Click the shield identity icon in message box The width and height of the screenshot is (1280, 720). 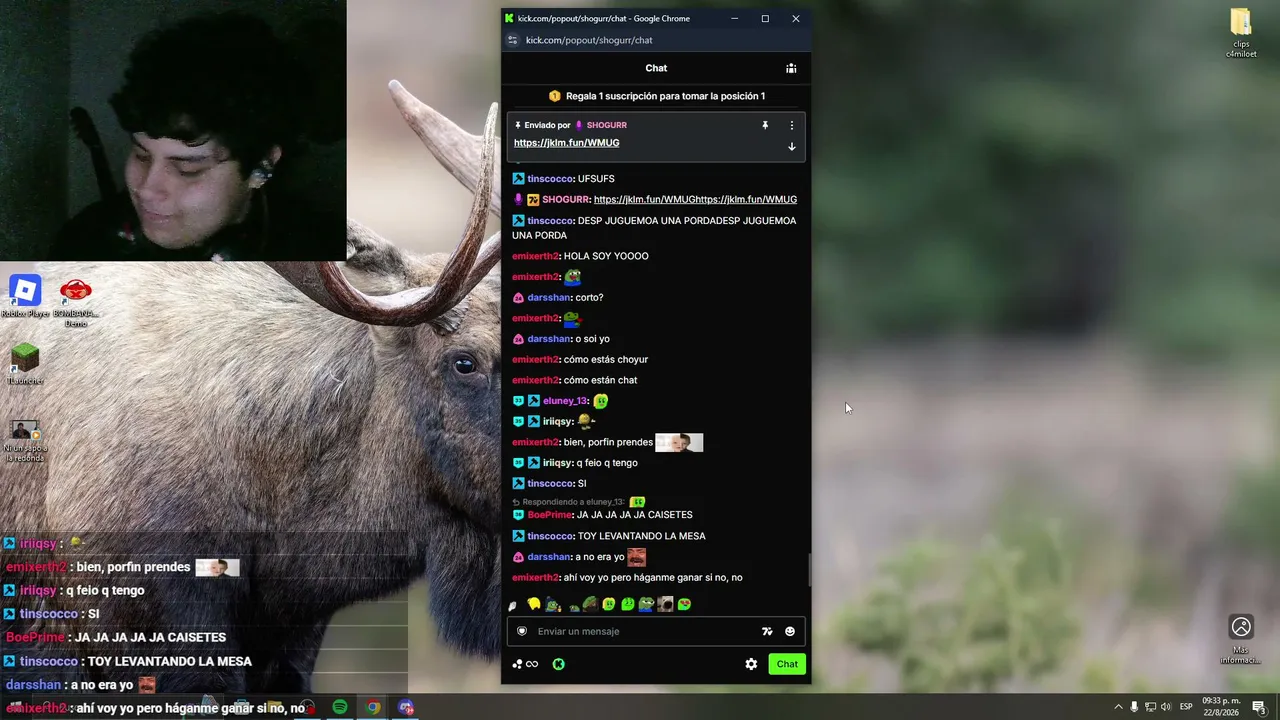pyautogui.click(x=522, y=631)
